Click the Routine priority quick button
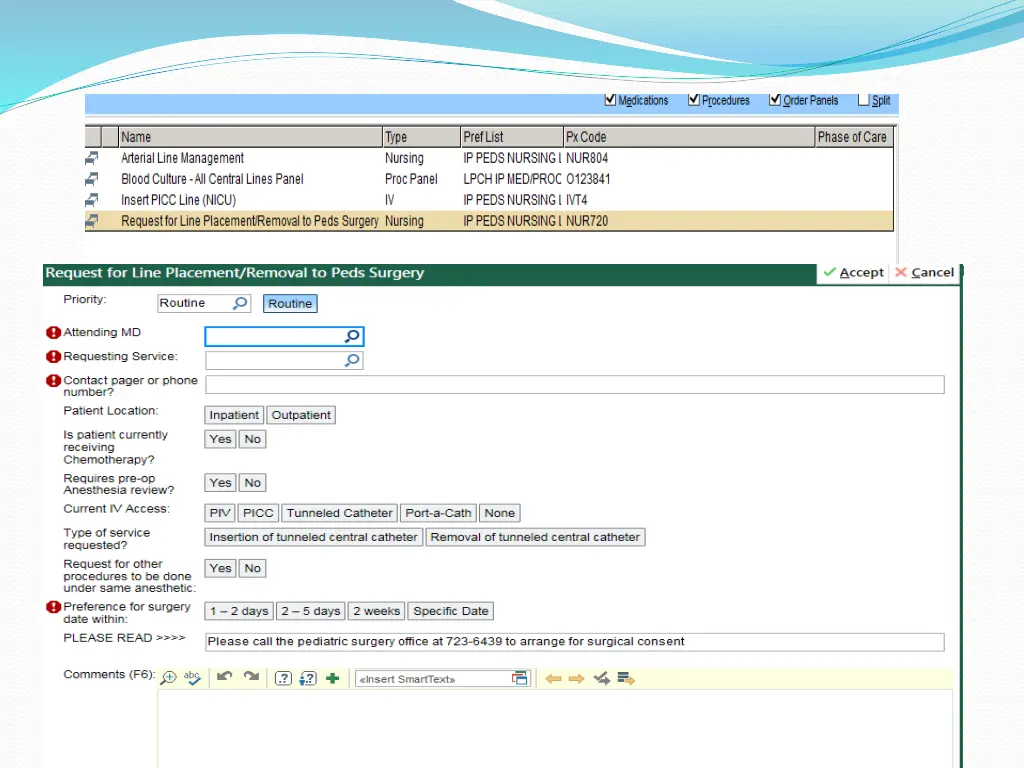This screenshot has width=1024, height=768. pos(290,304)
